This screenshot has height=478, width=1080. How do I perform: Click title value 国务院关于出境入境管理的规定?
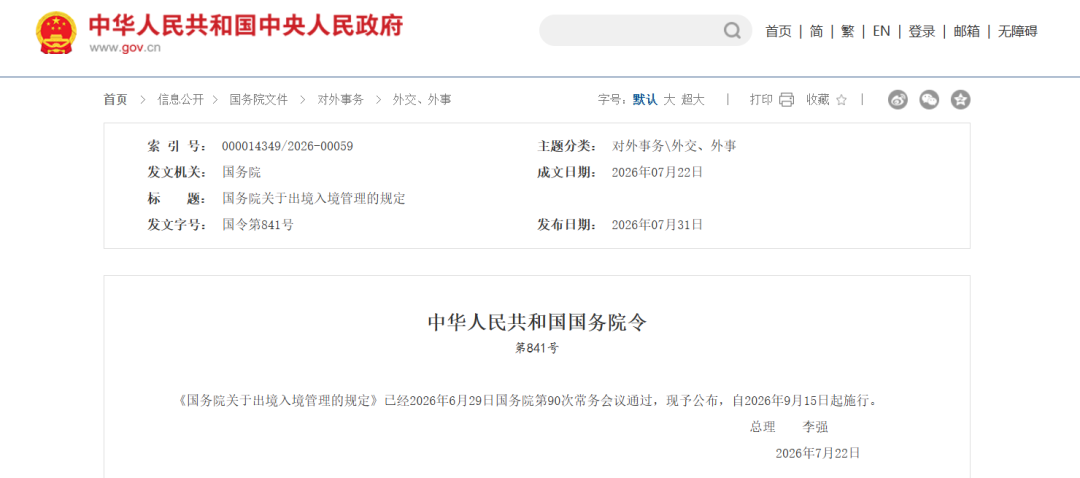[x=313, y=199]
